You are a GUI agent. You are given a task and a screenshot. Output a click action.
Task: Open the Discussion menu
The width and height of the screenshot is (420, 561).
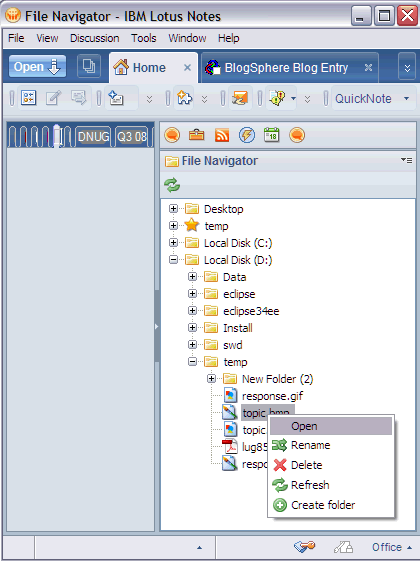pyautogui.click(x=94, y=38)
